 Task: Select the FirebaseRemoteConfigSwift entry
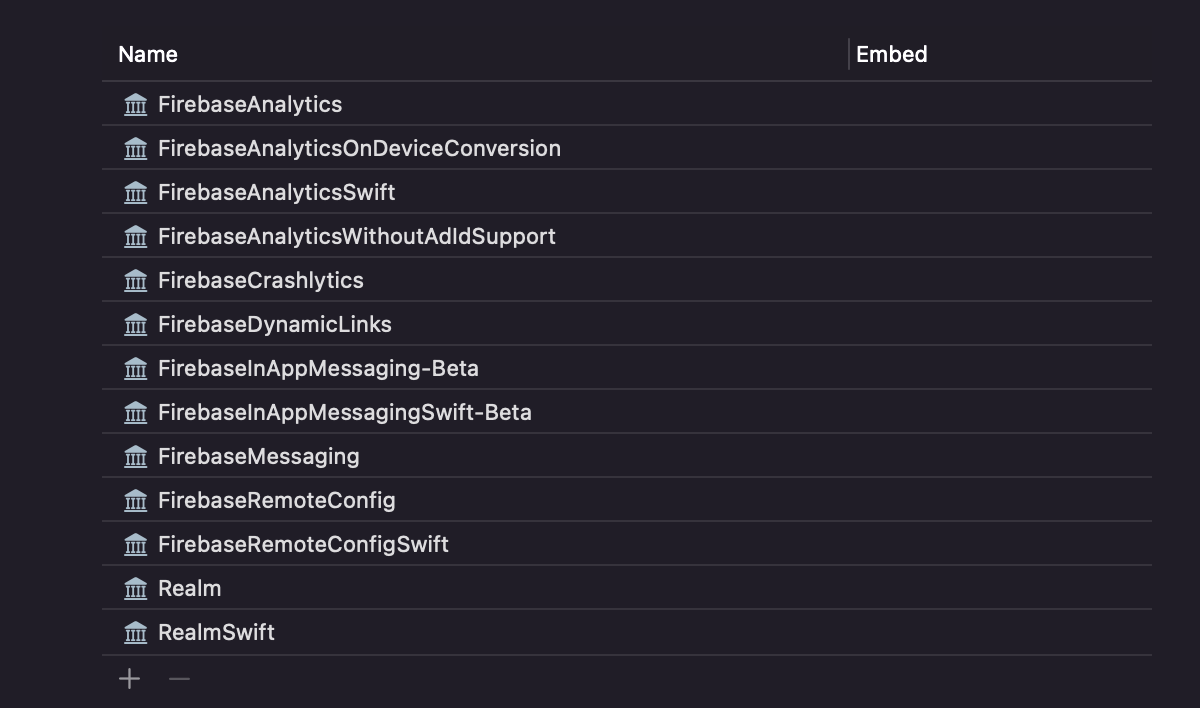(303, 544)
